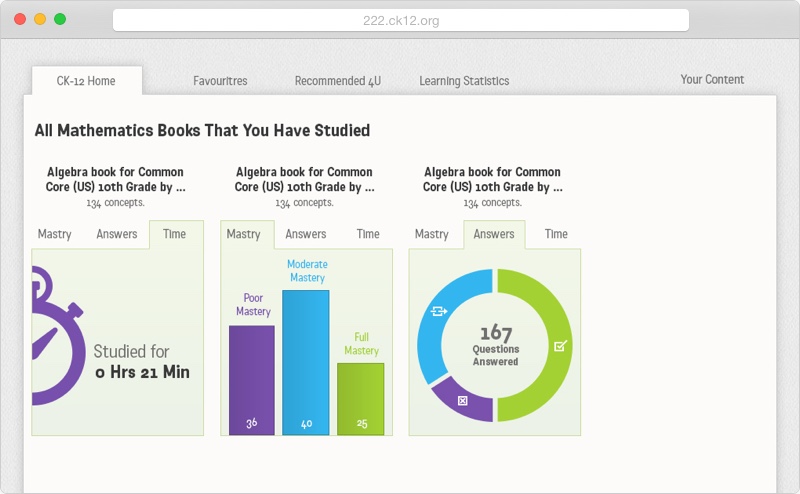Image resolution: width=800 pixels, height=494 pixels.
Task: Select Mastry tab on first book card
Action: tap(55, 234)
